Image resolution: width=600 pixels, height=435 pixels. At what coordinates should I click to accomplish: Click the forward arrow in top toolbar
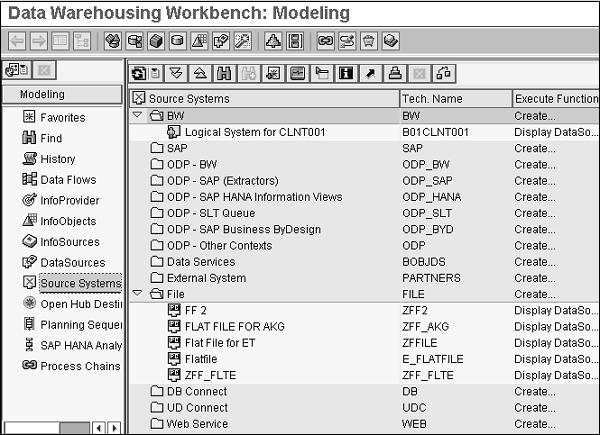pos(38,41)
